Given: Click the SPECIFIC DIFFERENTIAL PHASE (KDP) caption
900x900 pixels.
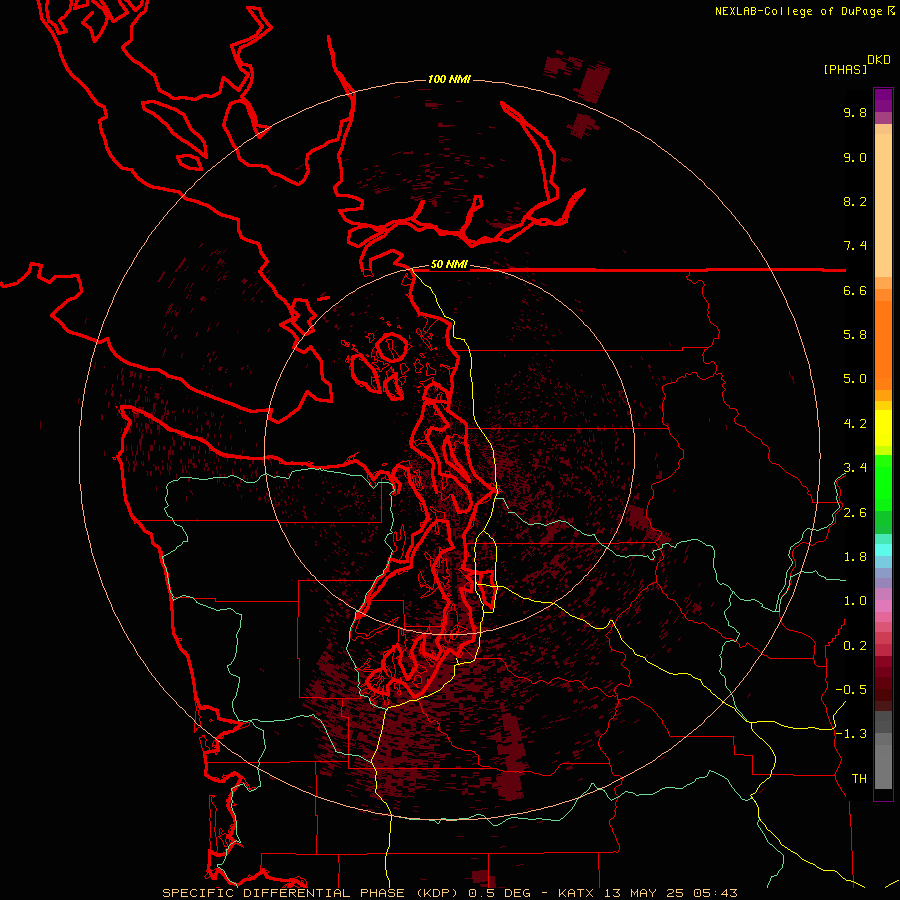Looking at the screenshot, I should pyautogui.click(x=313, y=893).
